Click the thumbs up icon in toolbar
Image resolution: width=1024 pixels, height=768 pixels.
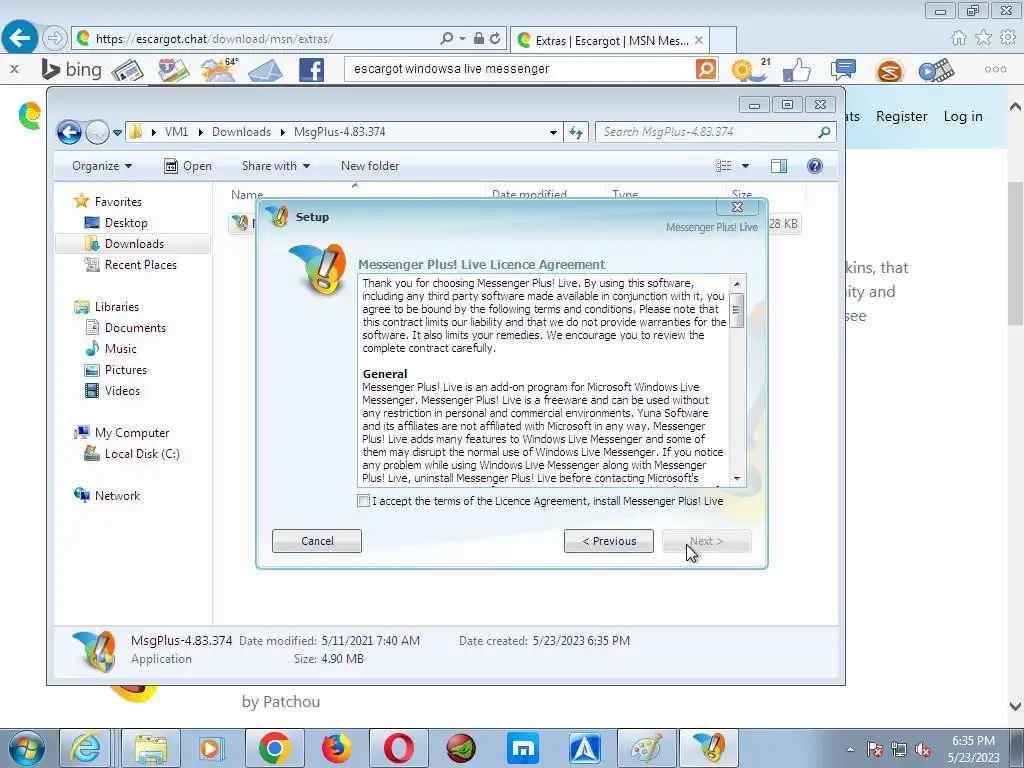(797, 70)
